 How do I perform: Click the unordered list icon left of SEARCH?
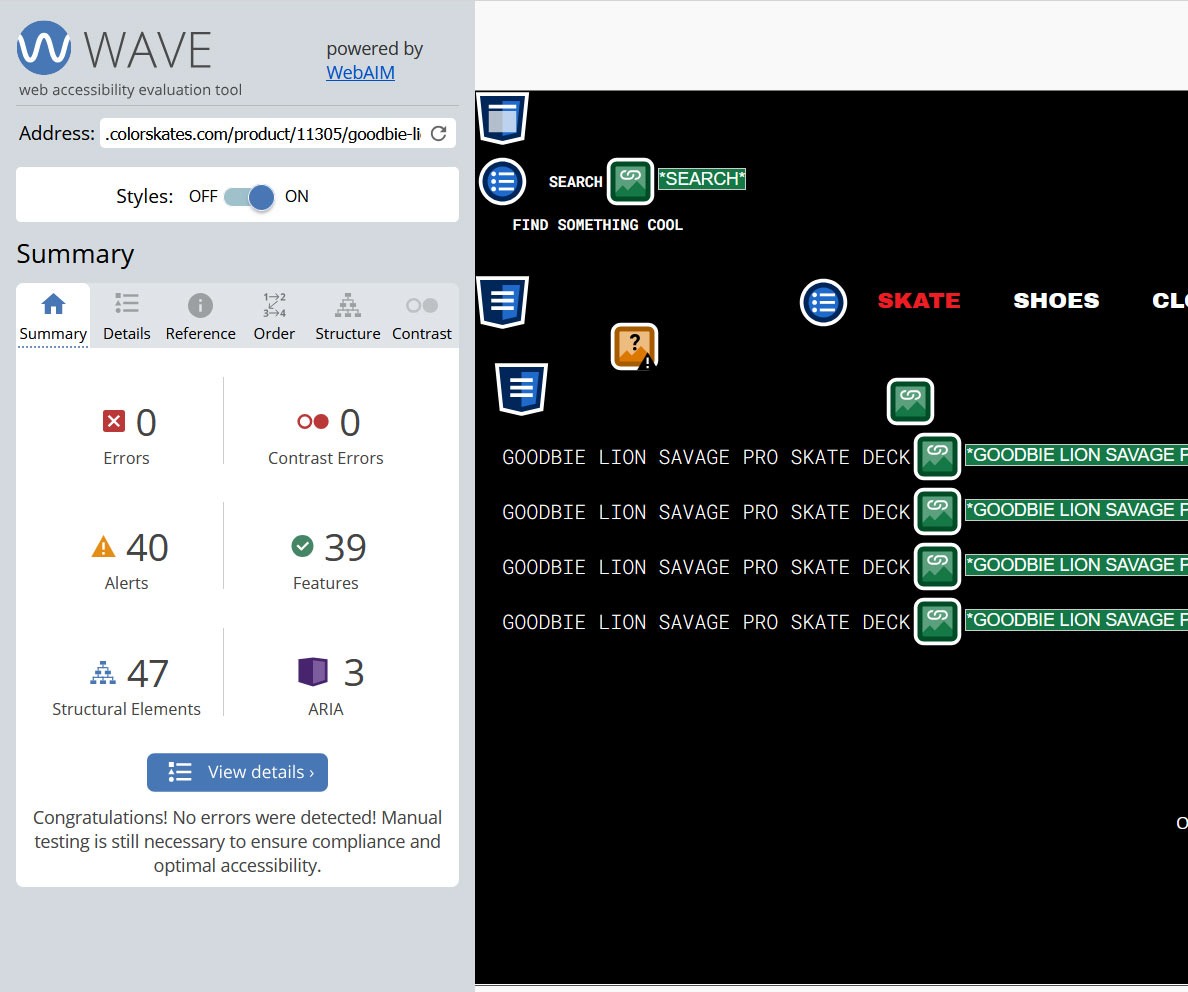[502, 182]
